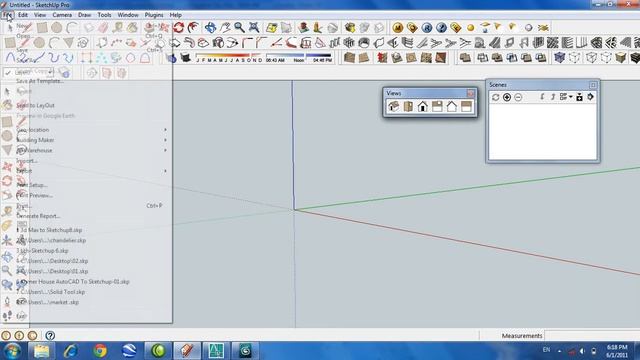Switch to Back view in Views panel
Viewport: 640px width, 360px height.
click(451, 107)
